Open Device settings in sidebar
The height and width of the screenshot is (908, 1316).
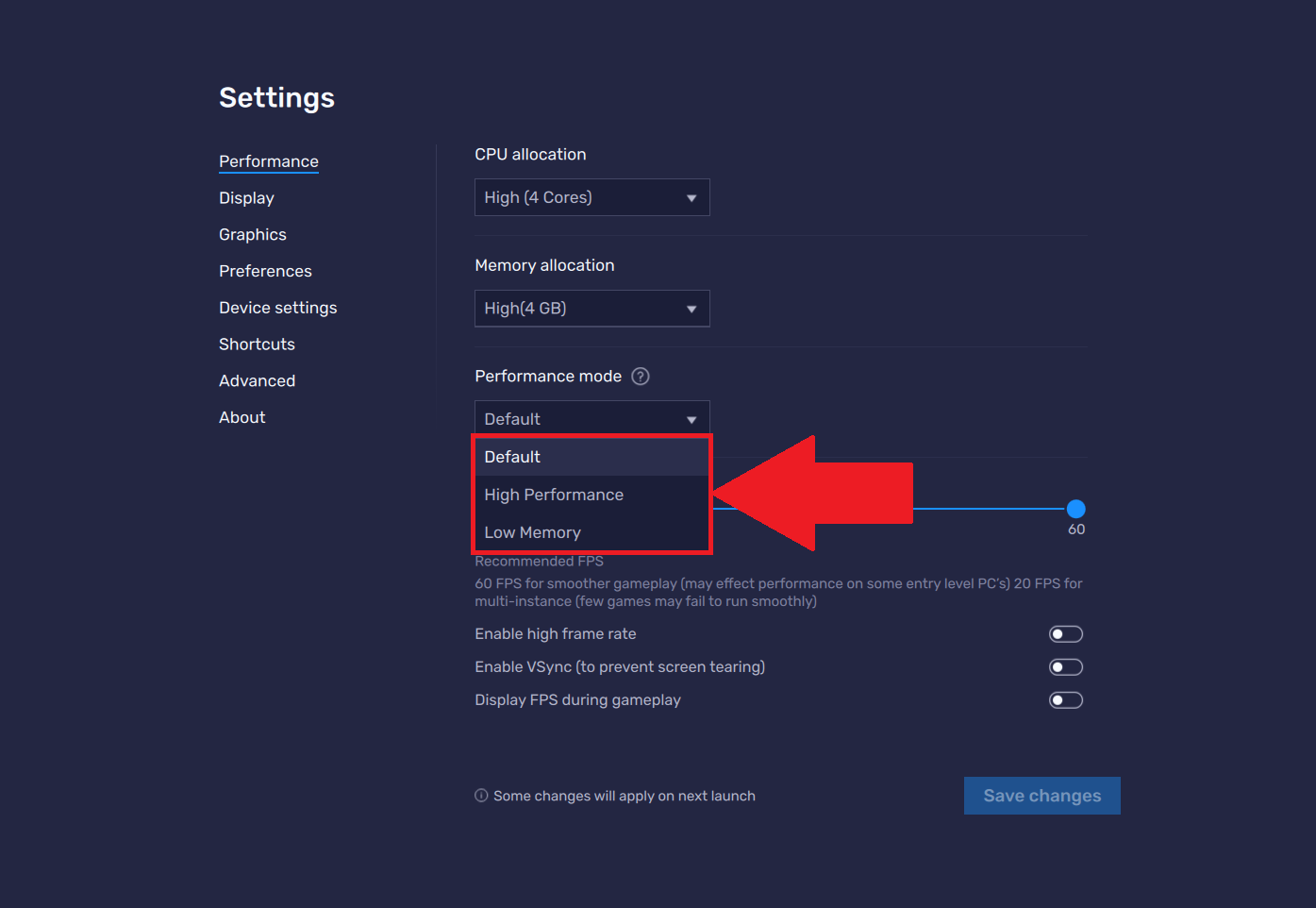tap(277, 308)
